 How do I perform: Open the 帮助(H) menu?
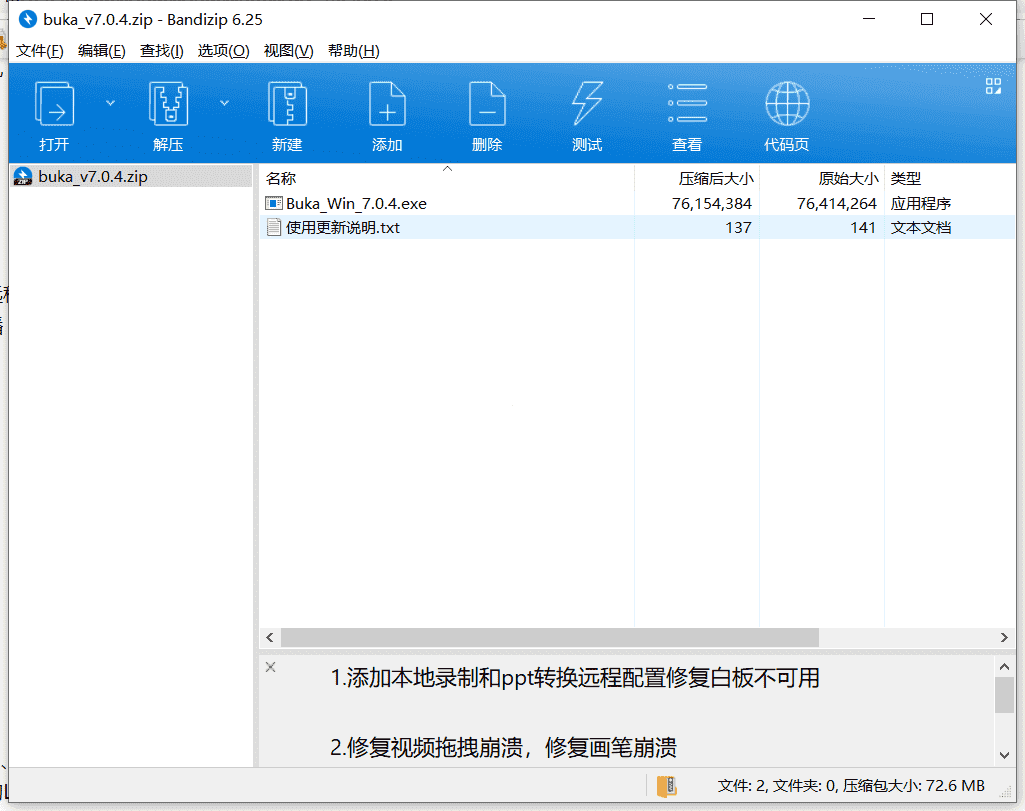pyautogui.click(x=354, y=51)
